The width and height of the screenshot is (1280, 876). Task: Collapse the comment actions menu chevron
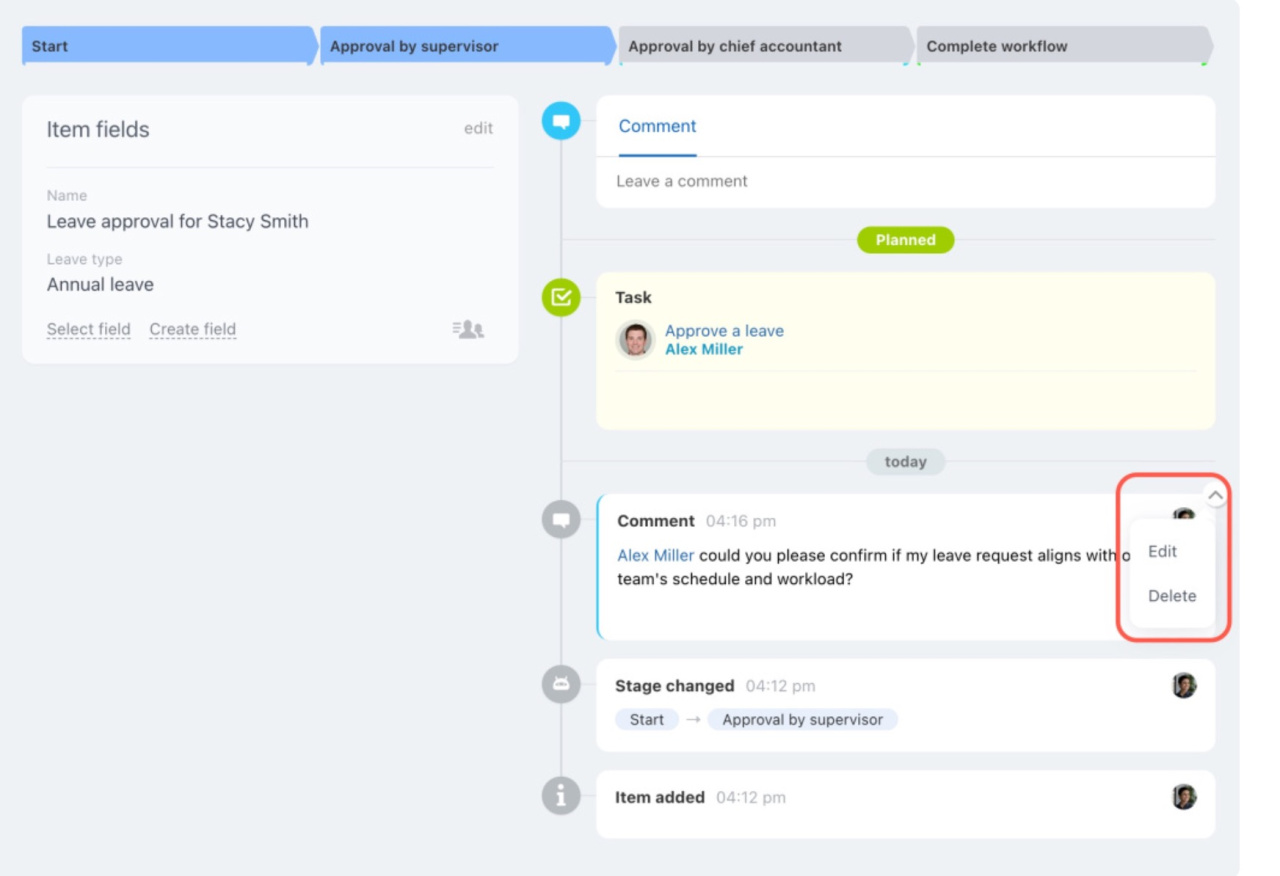click(1215, 495)
